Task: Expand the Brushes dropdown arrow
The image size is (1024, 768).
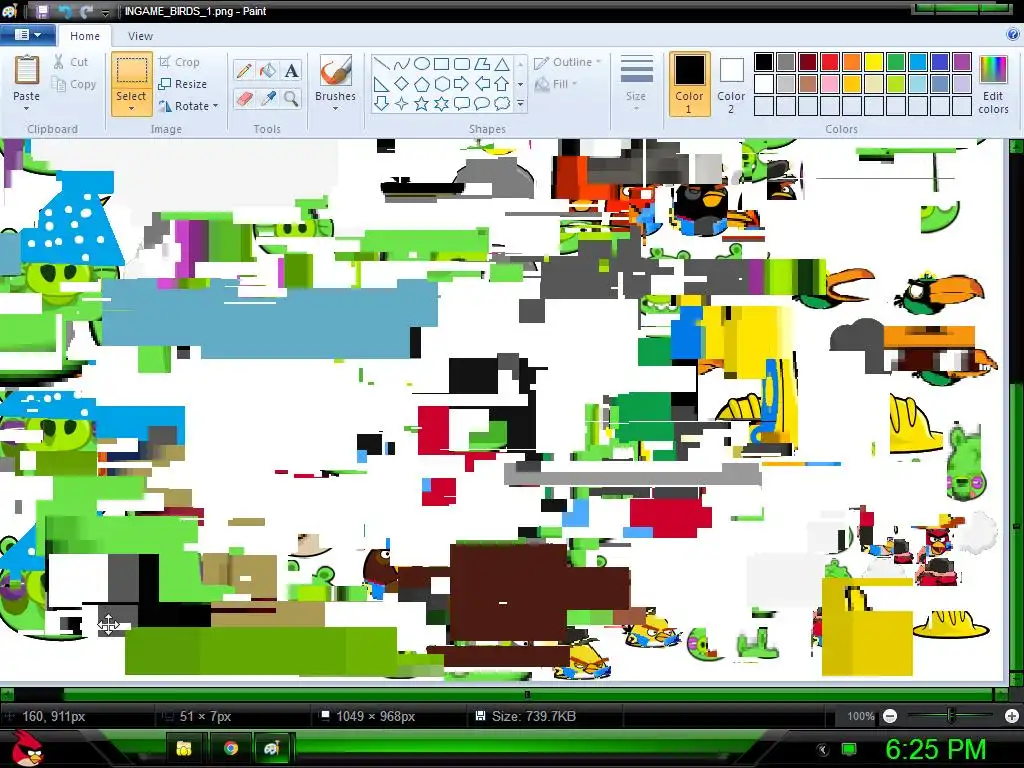Action: click(x=335, y=108)
